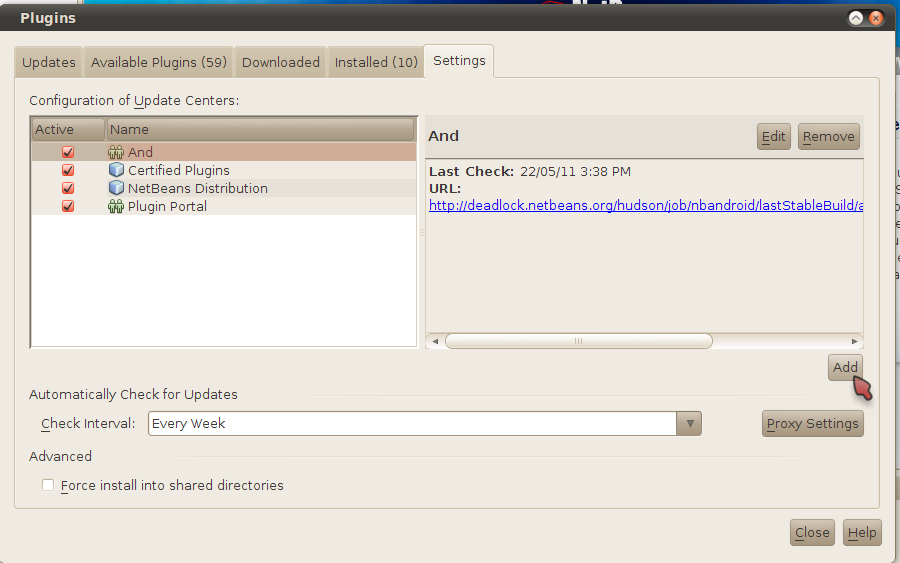Click the community icon beside And

tap(116, 152)
